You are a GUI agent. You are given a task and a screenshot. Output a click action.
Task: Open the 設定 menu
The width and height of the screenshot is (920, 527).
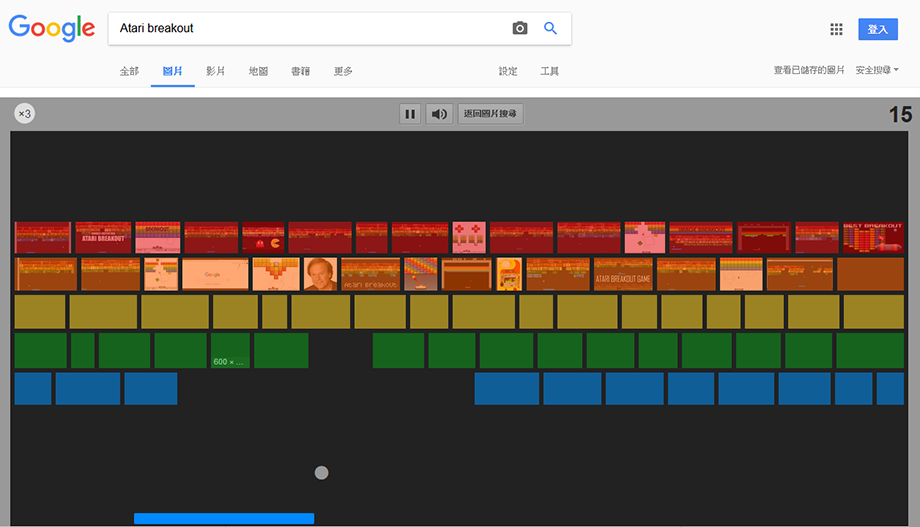pyautogui.click(x=508, y=71)
